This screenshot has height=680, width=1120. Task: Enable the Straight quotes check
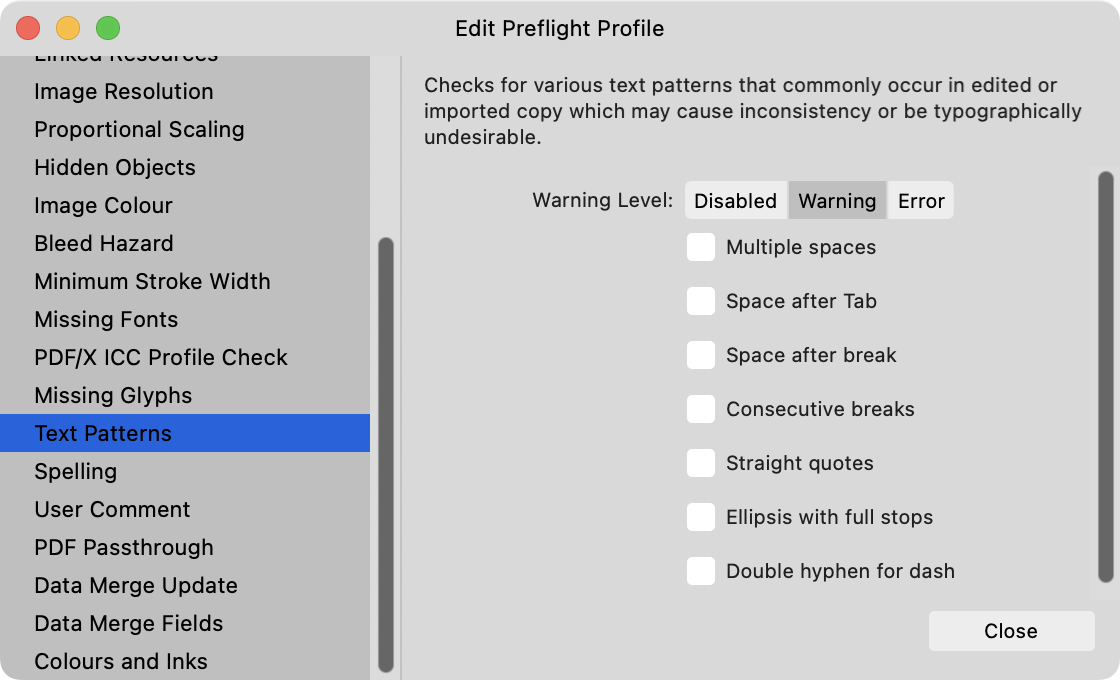(701, 463)
